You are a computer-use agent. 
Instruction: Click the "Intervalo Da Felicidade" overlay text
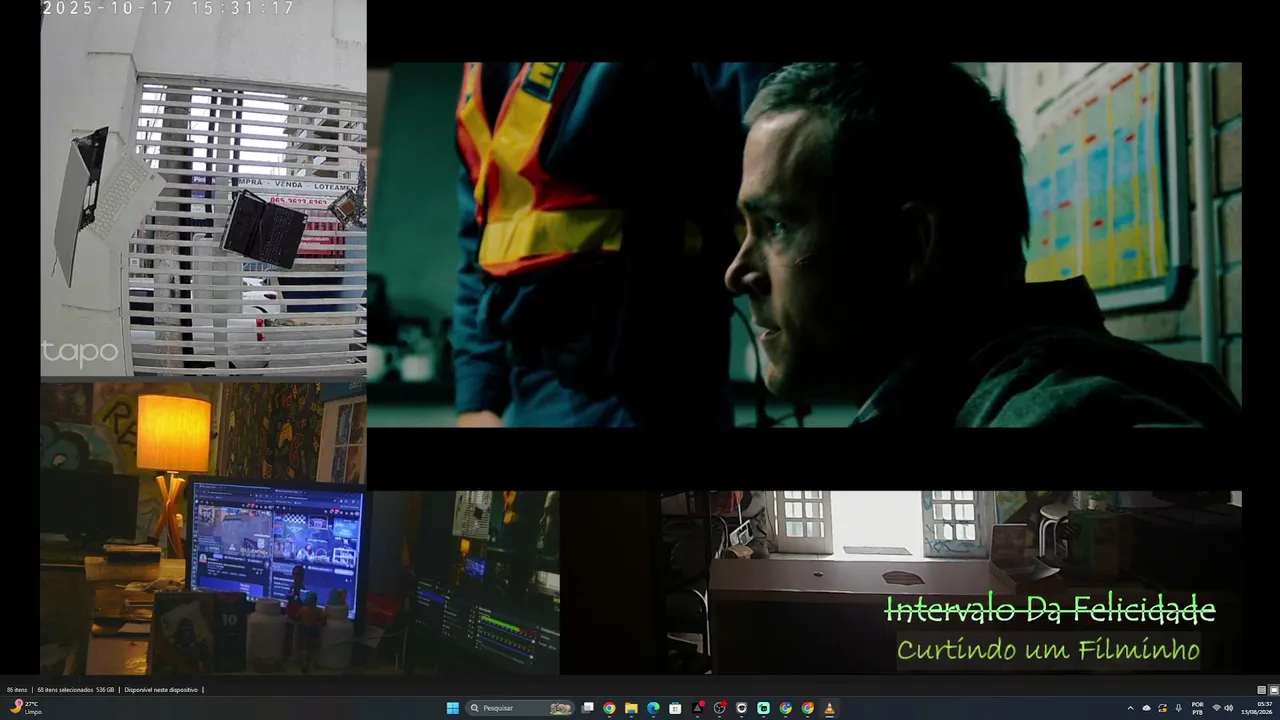pyautogui.click(x=1050, y=609)
